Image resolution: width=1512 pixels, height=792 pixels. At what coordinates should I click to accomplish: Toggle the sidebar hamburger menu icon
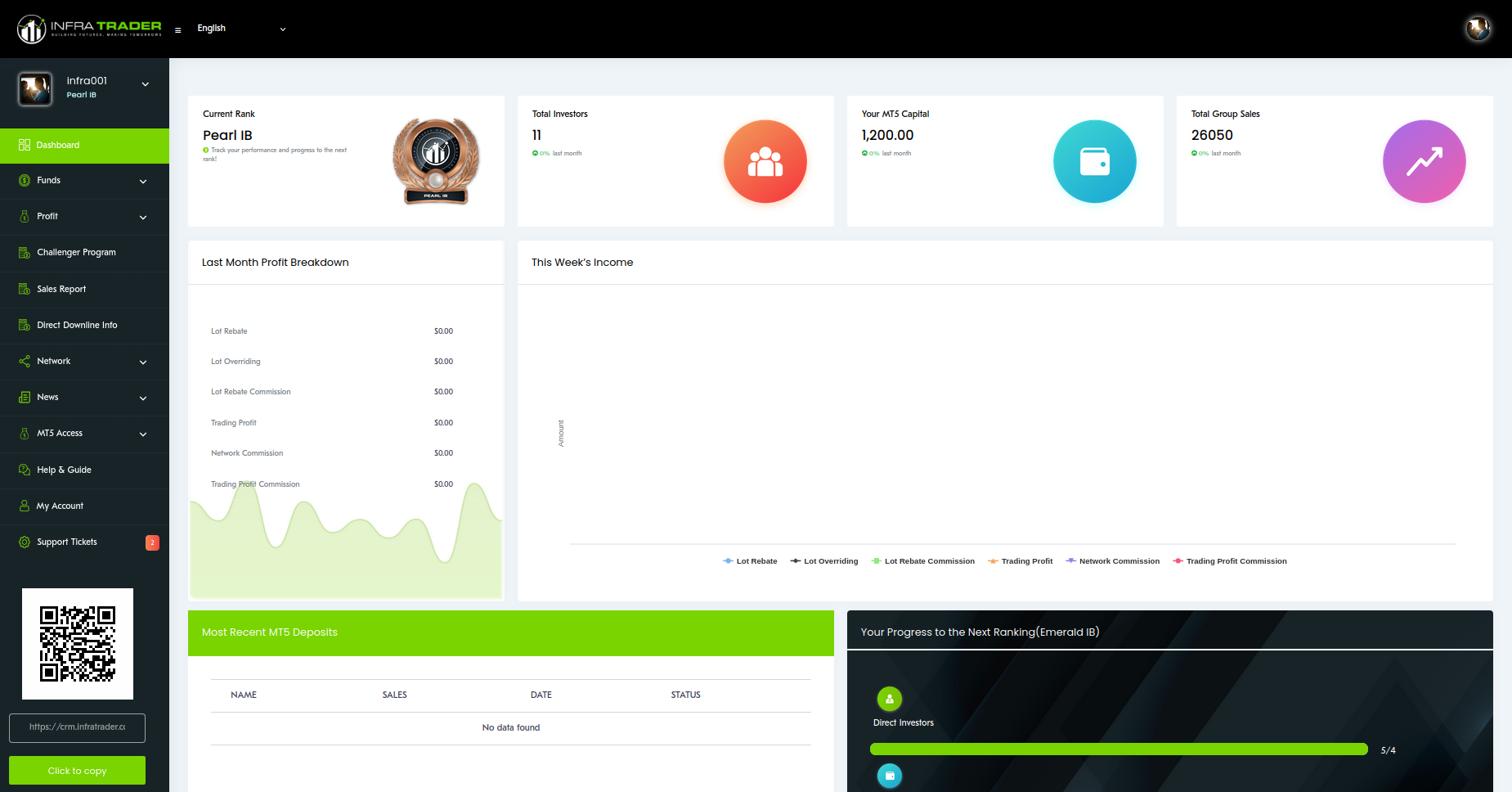click(x=177, y=30)
